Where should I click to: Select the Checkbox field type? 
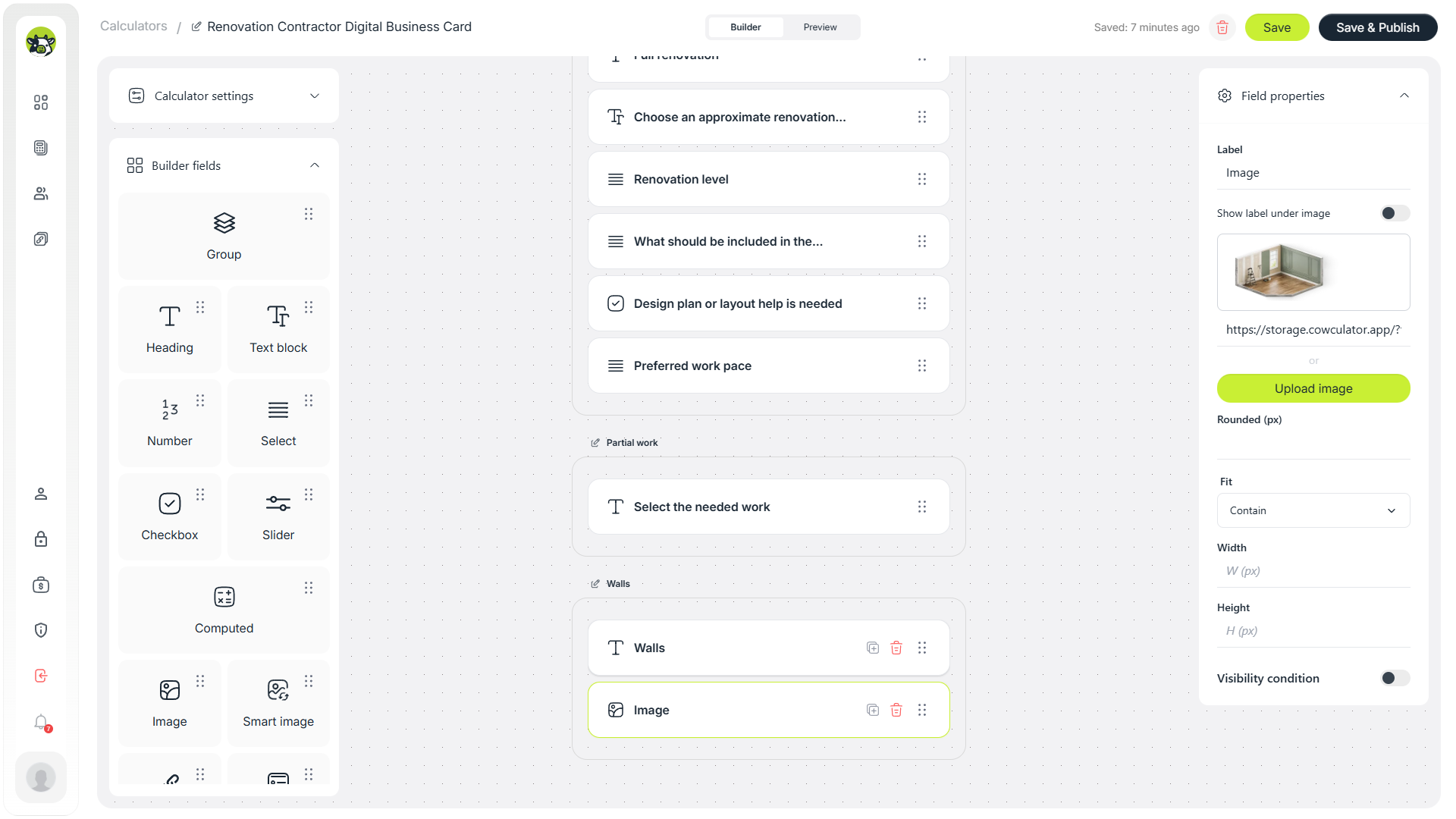click(x=170, y=516)
